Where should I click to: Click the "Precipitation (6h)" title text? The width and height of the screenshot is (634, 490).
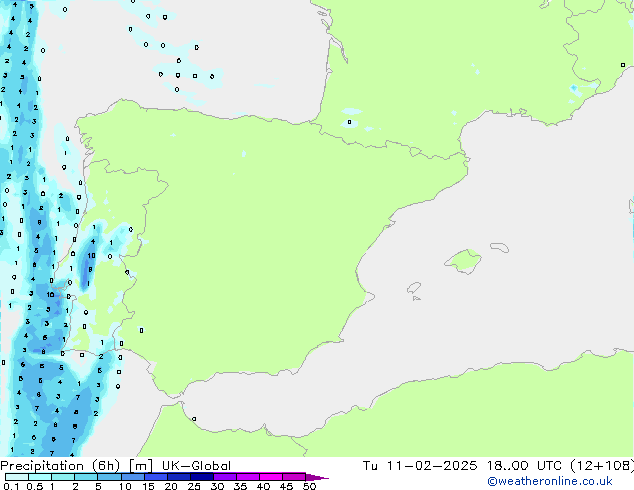click(60, 466)
